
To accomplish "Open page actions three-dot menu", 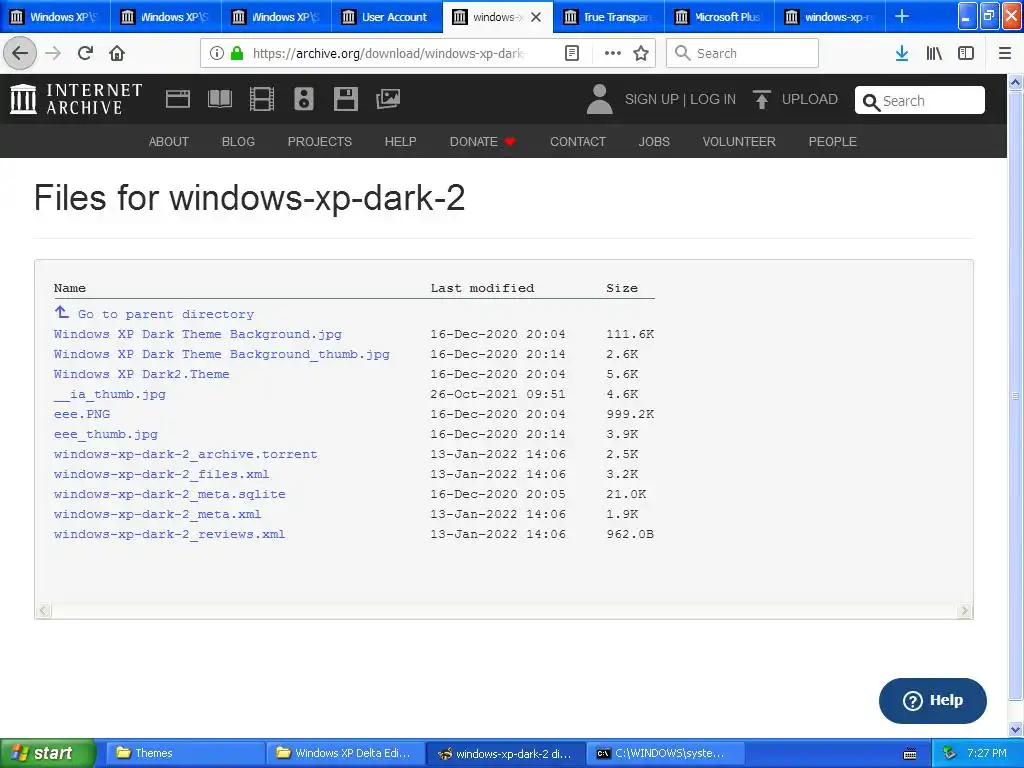I will tap(613, 53).
